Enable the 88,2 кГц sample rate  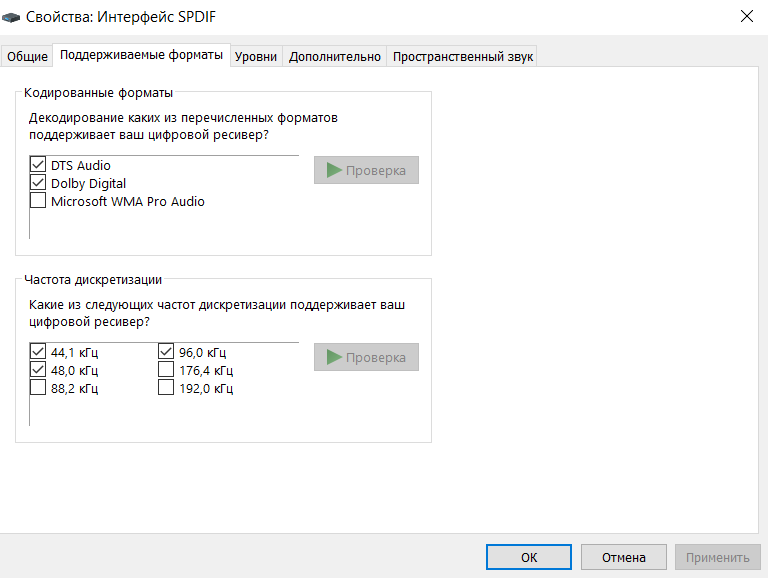38,388
